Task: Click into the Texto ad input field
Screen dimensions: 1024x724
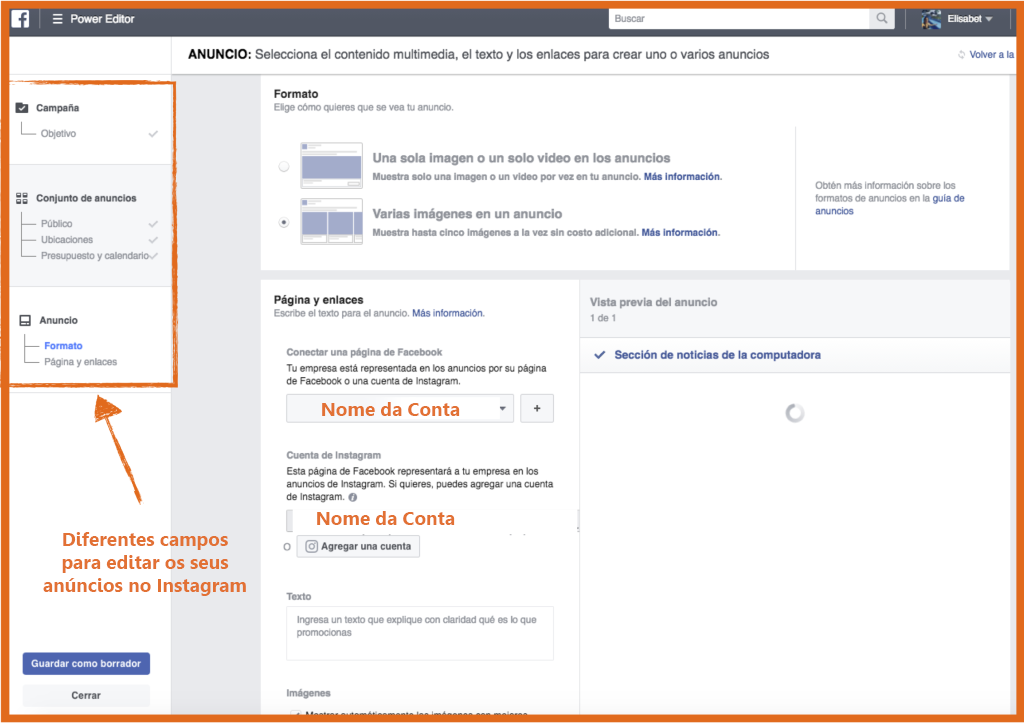Action: pyautogui.click(x=419, y=633)
